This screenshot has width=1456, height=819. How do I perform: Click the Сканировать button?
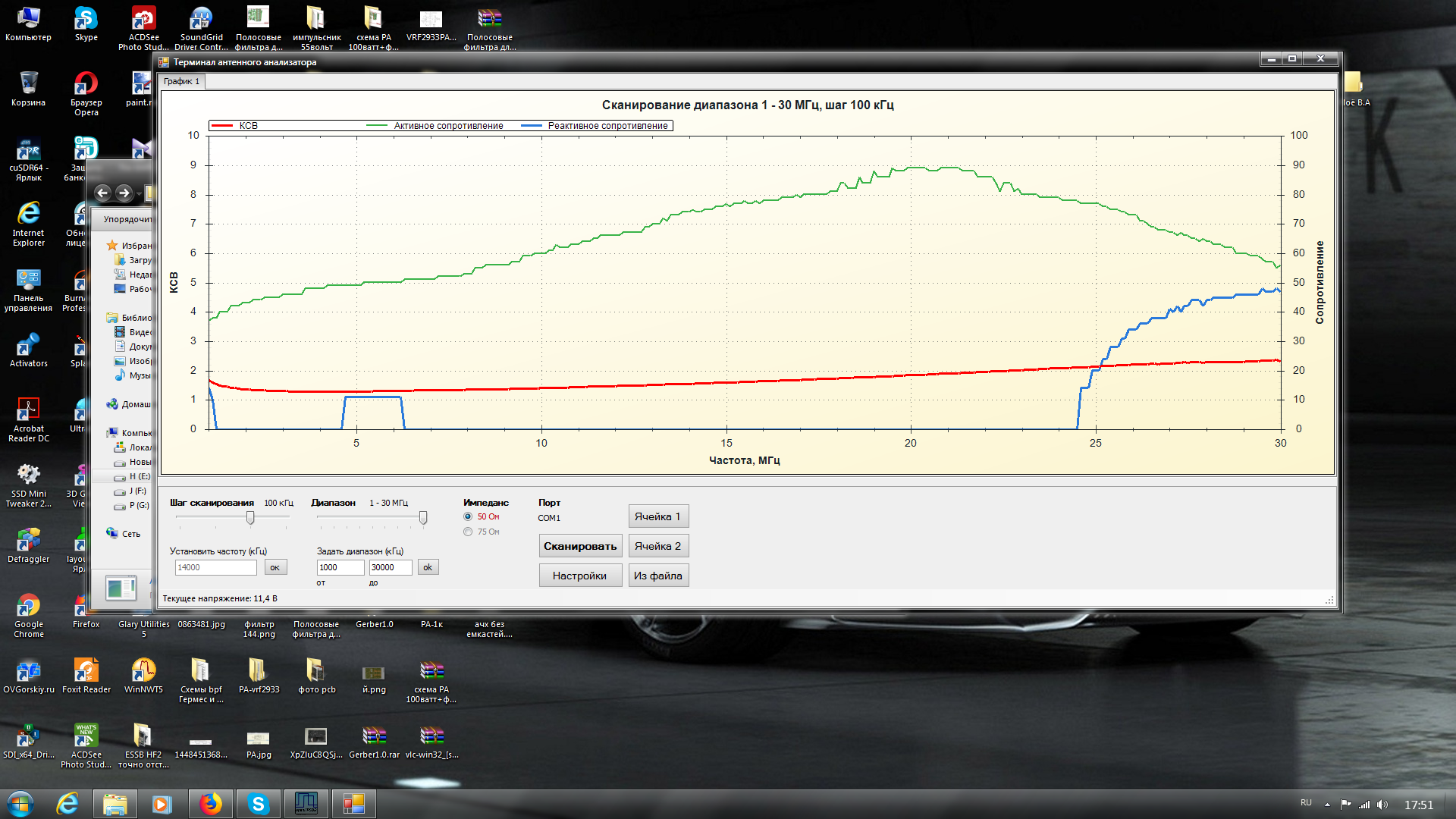[x=580, y=546]
